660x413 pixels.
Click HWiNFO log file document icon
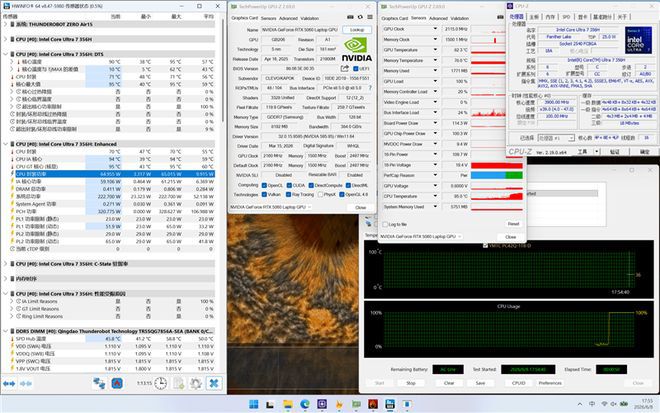click(178, 384)
